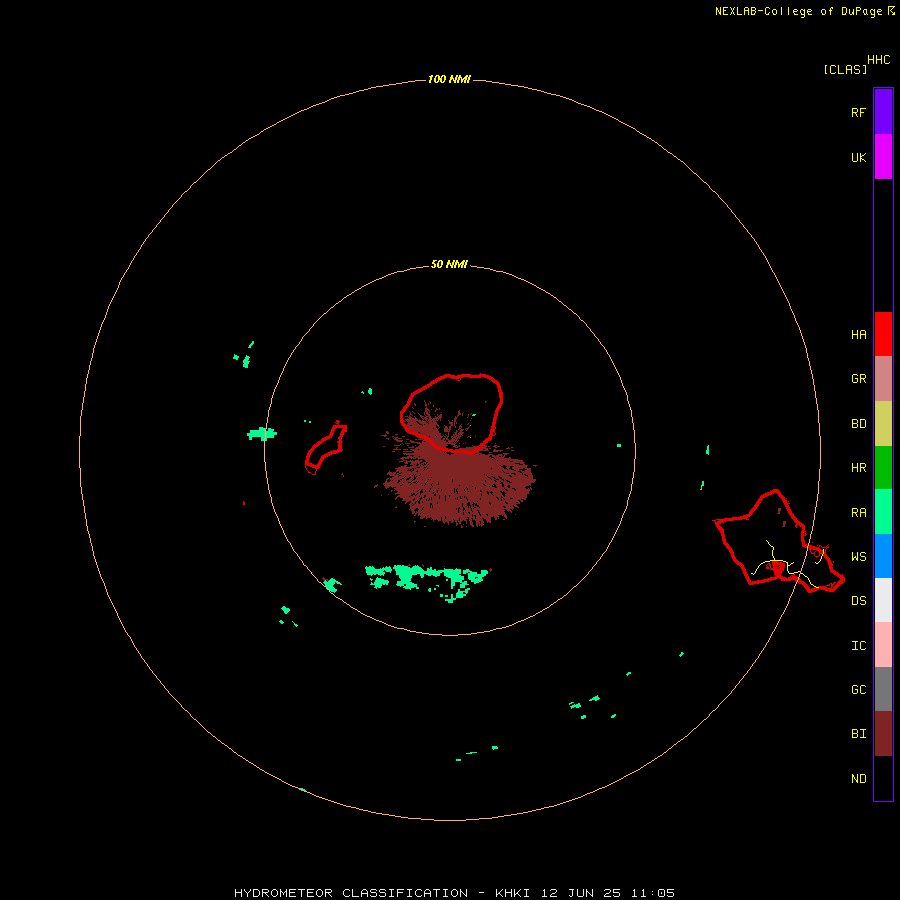Screen dimensions: 900x900
Task: Click the GR legend label
Action: pyautogui.click(x=859, y=379)
